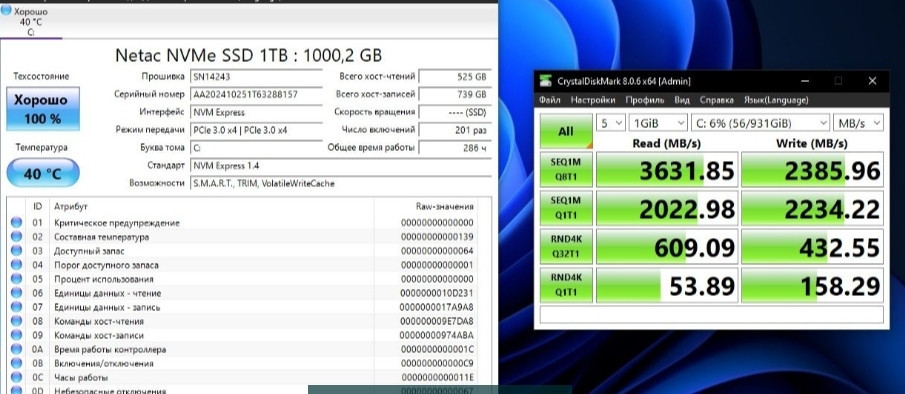The width and height of the screenshot is (905, 394).
Task: Select the sequential read result 3631.85
Action: 667,170
